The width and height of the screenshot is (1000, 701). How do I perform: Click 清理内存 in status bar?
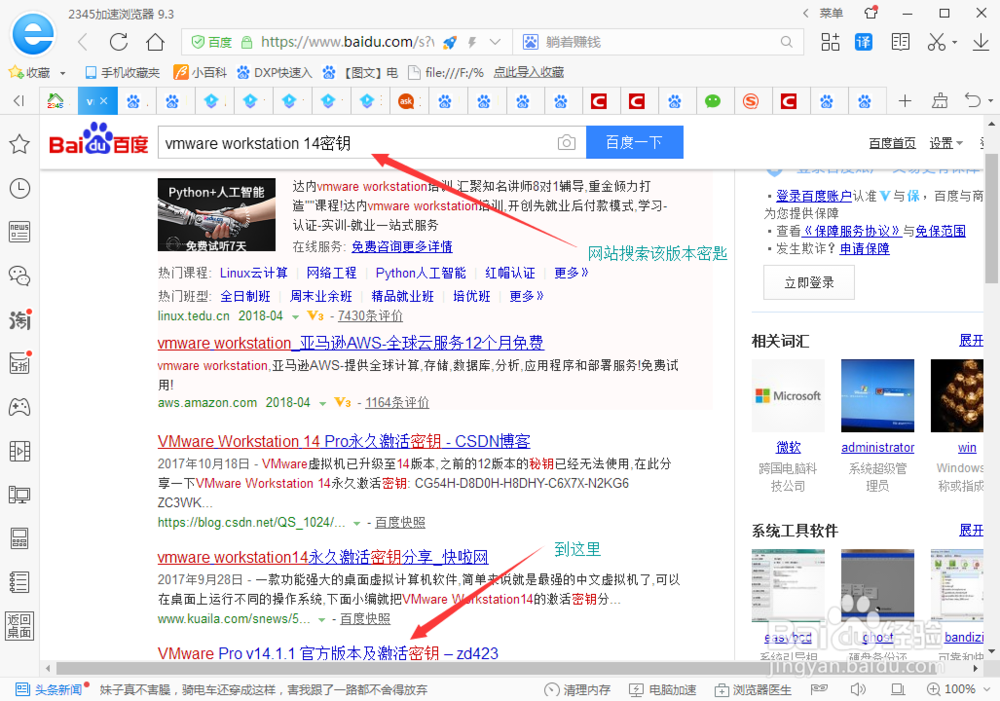[x=578, y=690]
